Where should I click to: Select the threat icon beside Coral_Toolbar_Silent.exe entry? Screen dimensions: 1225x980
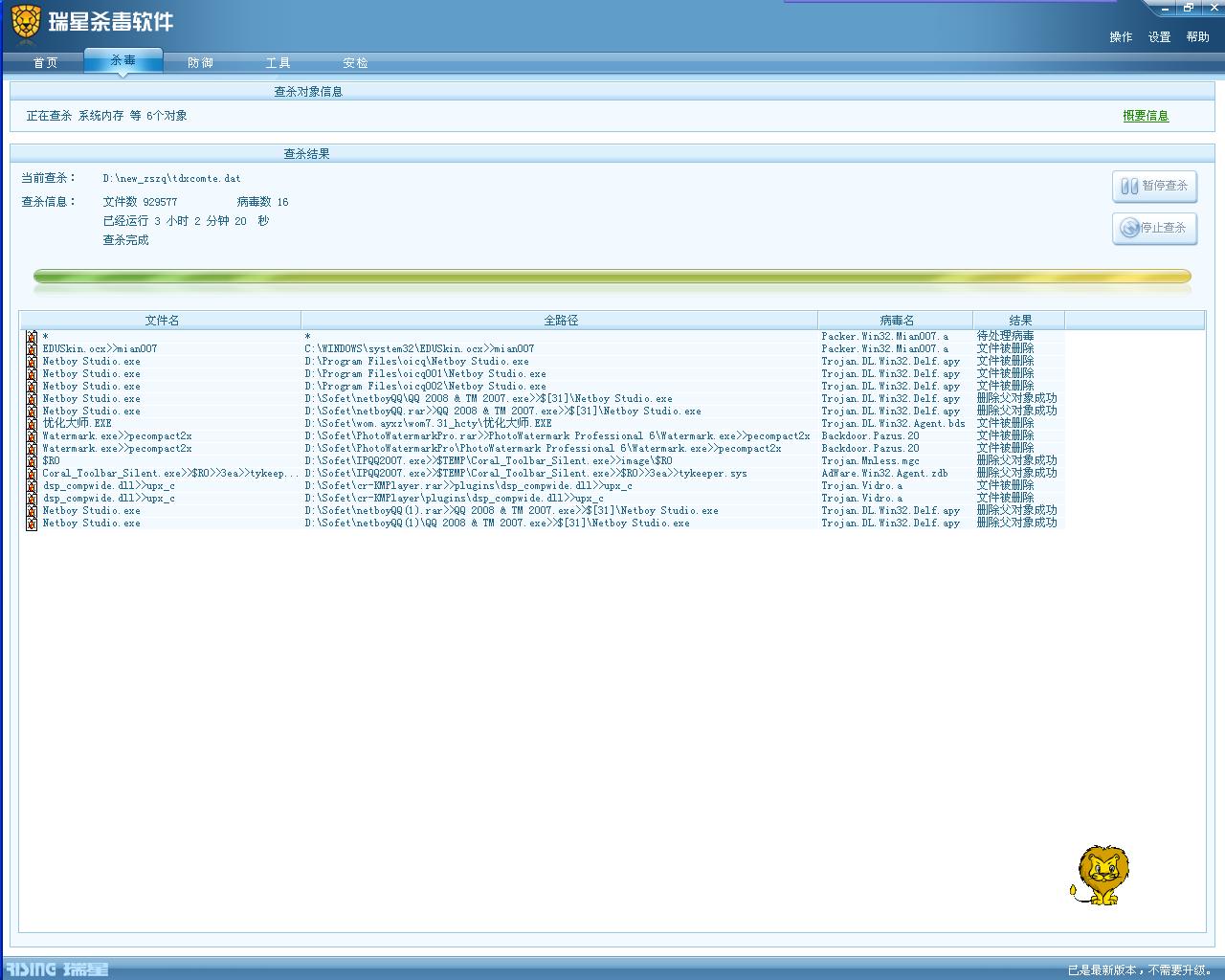click(32, 474)
